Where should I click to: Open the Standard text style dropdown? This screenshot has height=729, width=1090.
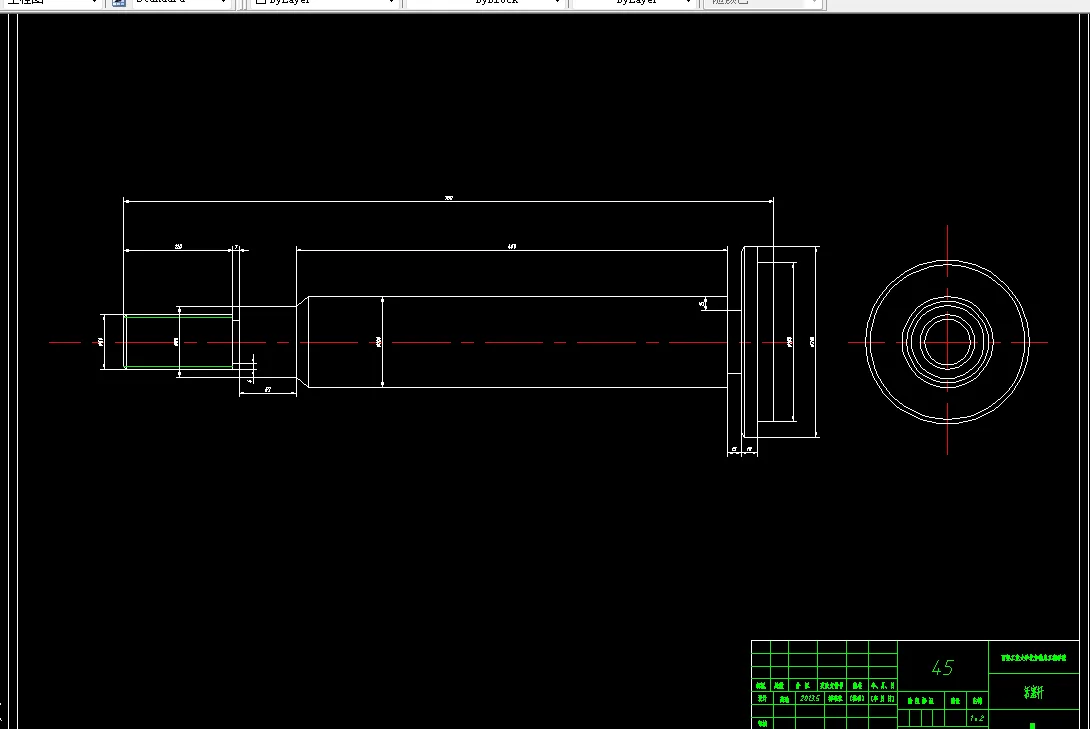[181, 3]
